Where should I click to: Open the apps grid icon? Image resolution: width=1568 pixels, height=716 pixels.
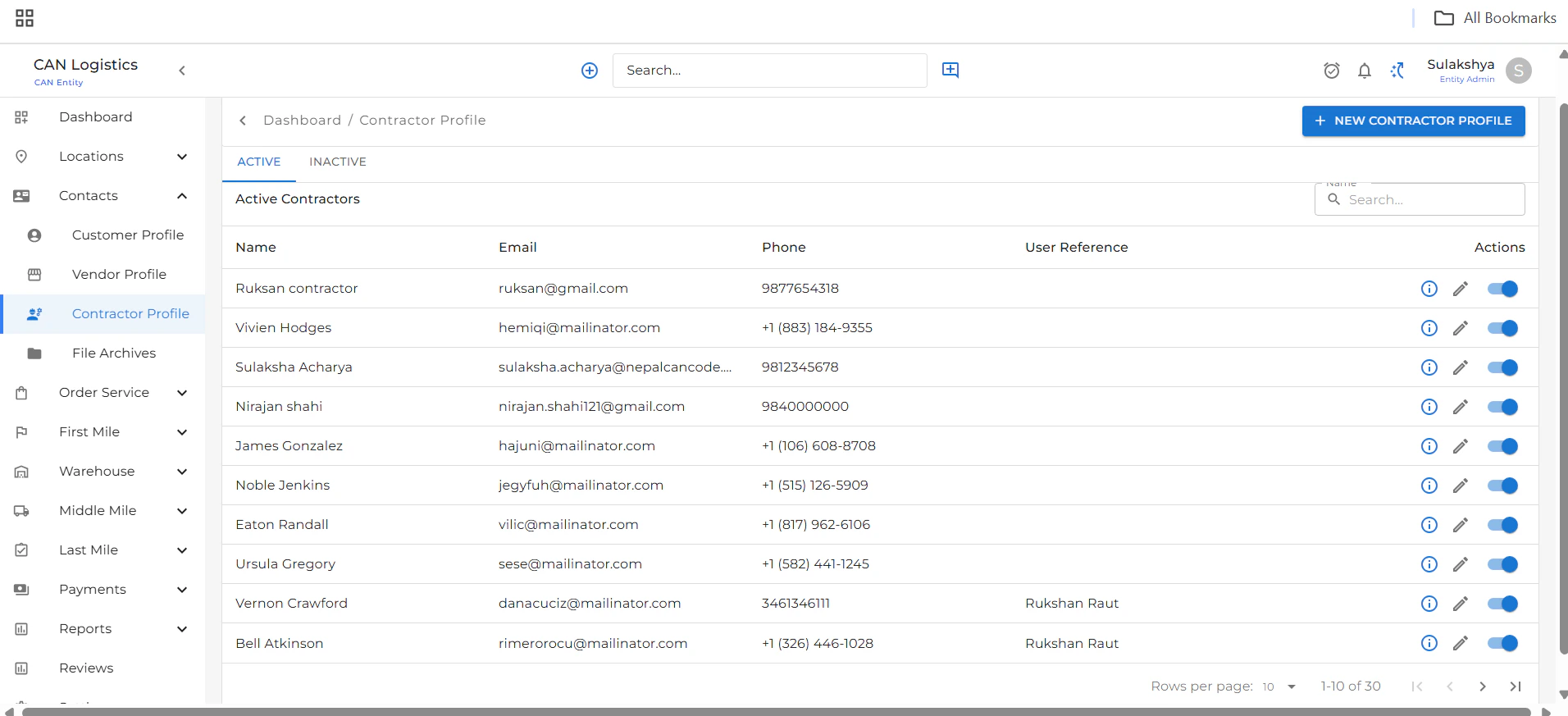pos(25,18)
